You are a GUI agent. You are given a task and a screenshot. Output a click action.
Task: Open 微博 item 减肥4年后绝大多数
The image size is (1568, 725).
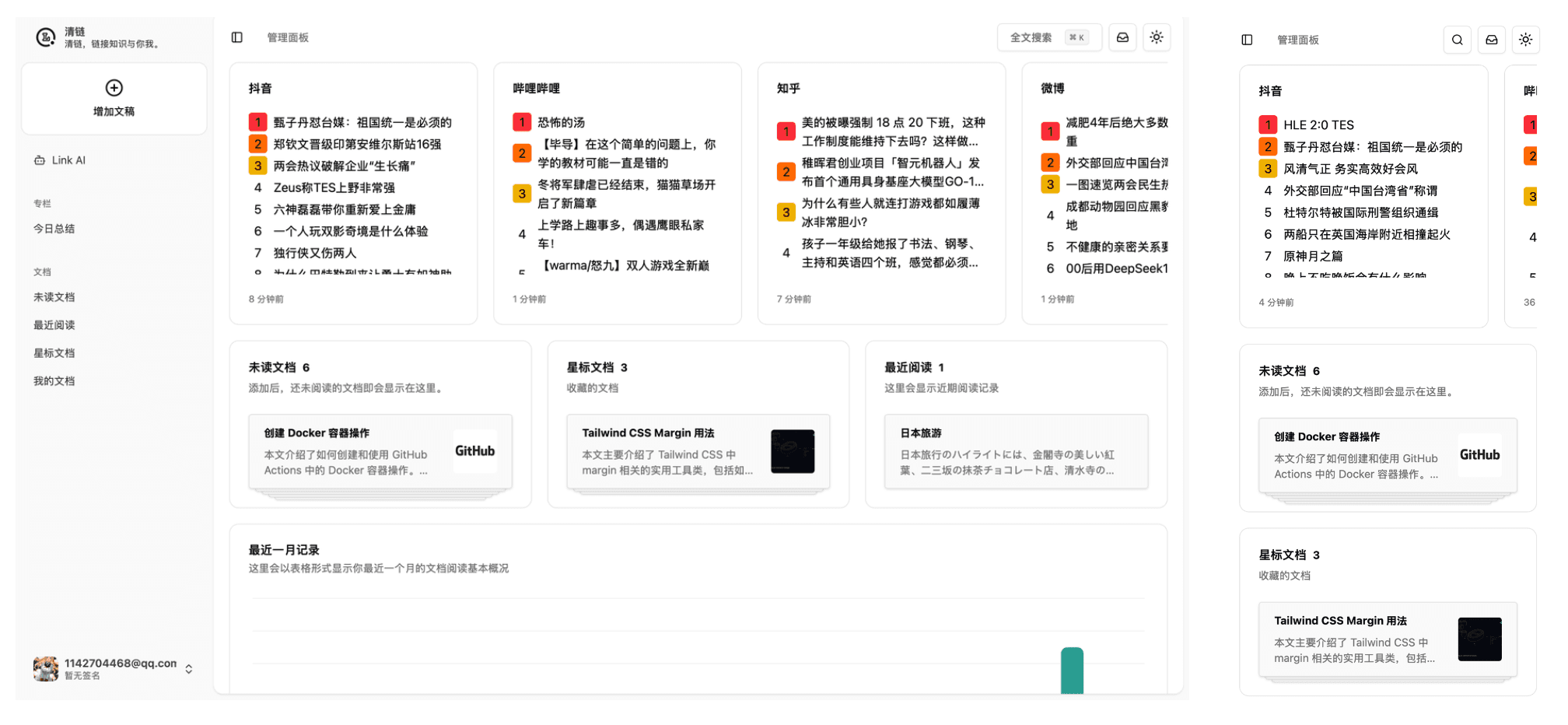pyautogui.click(x=1117, y=131)
